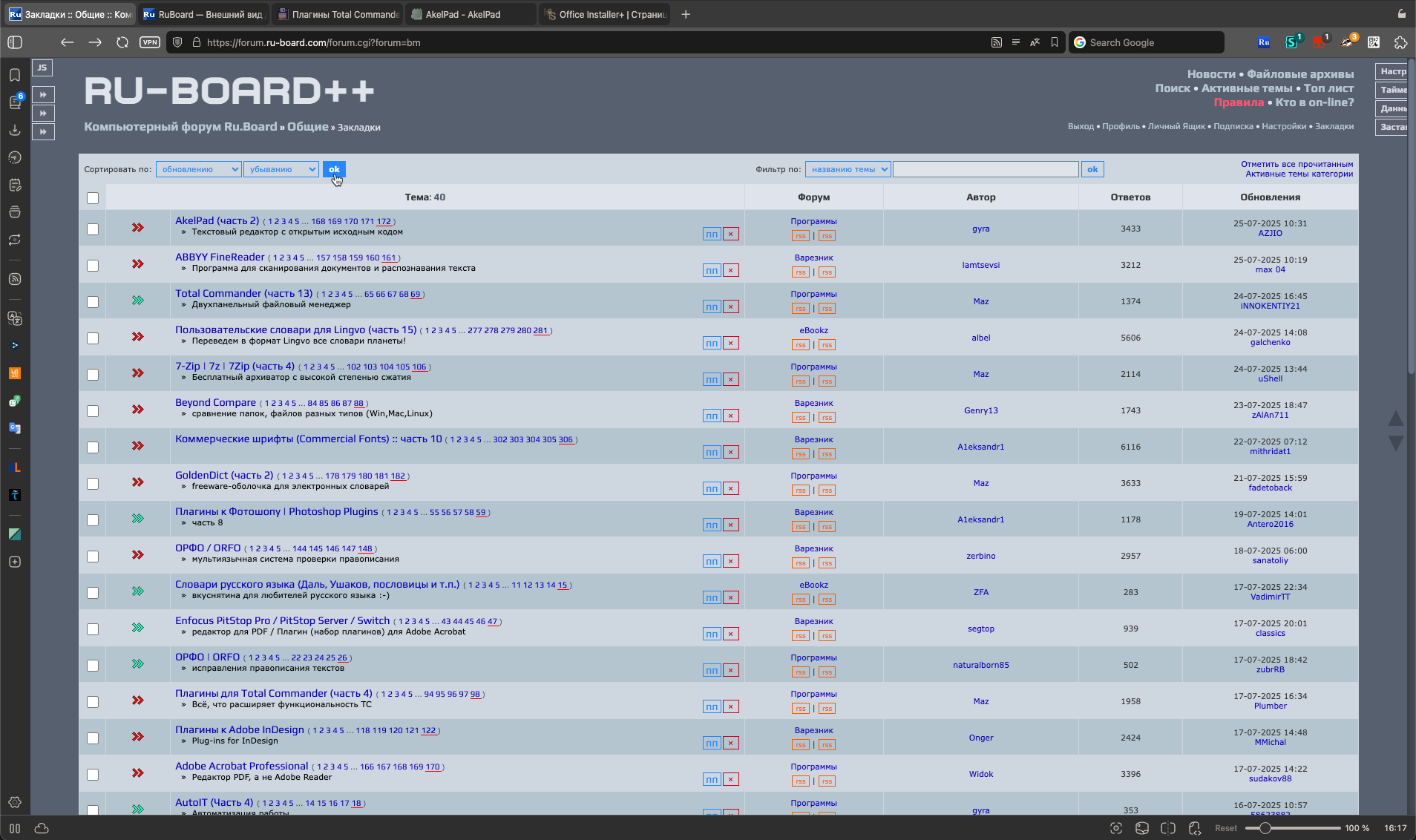Delete the AkelPad bookmark with red x
This screenshot has height=840, width=1416.
coord(731,234)
